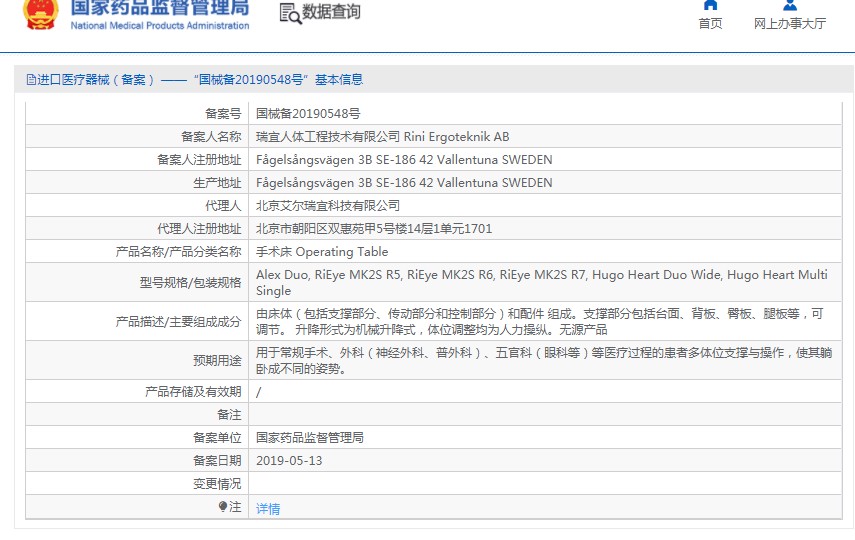Click National Medical Products Administration subtitle
Viewport: 855px width, 540px height.
160,26
